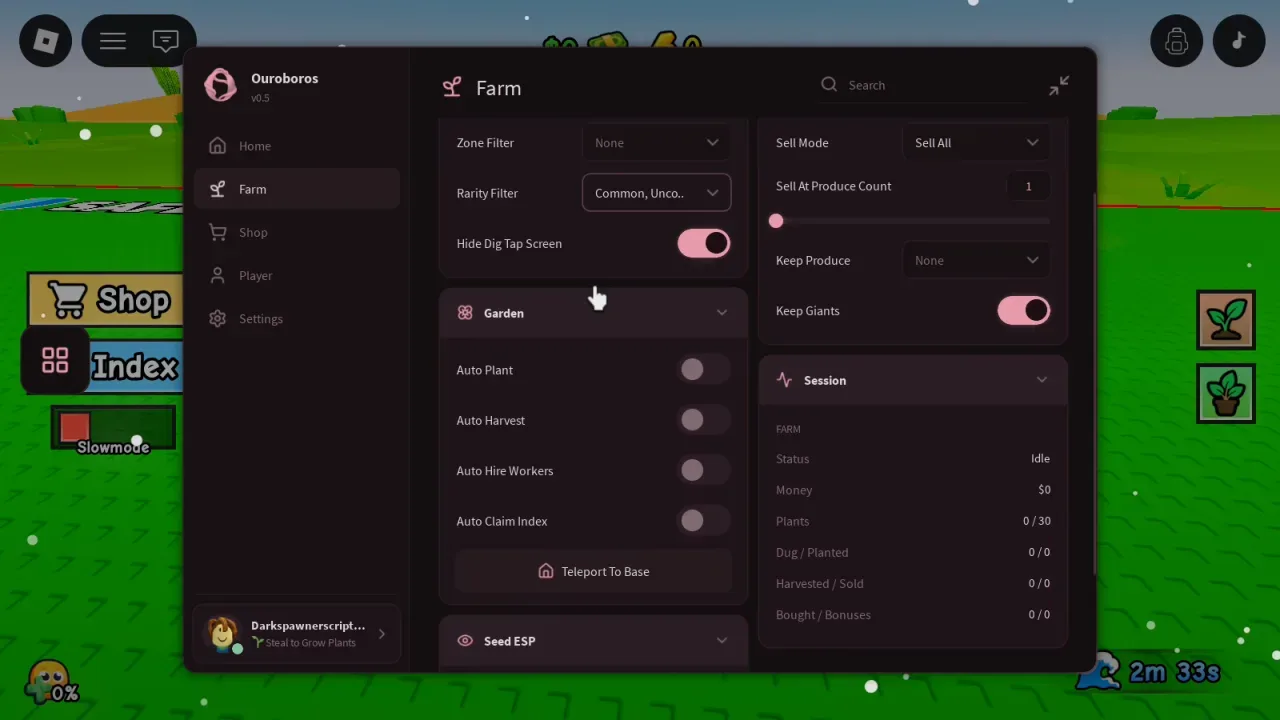
Task: Expand the Seed ESP section chevron
Action: pyautogui.click(x=722, y=641)
